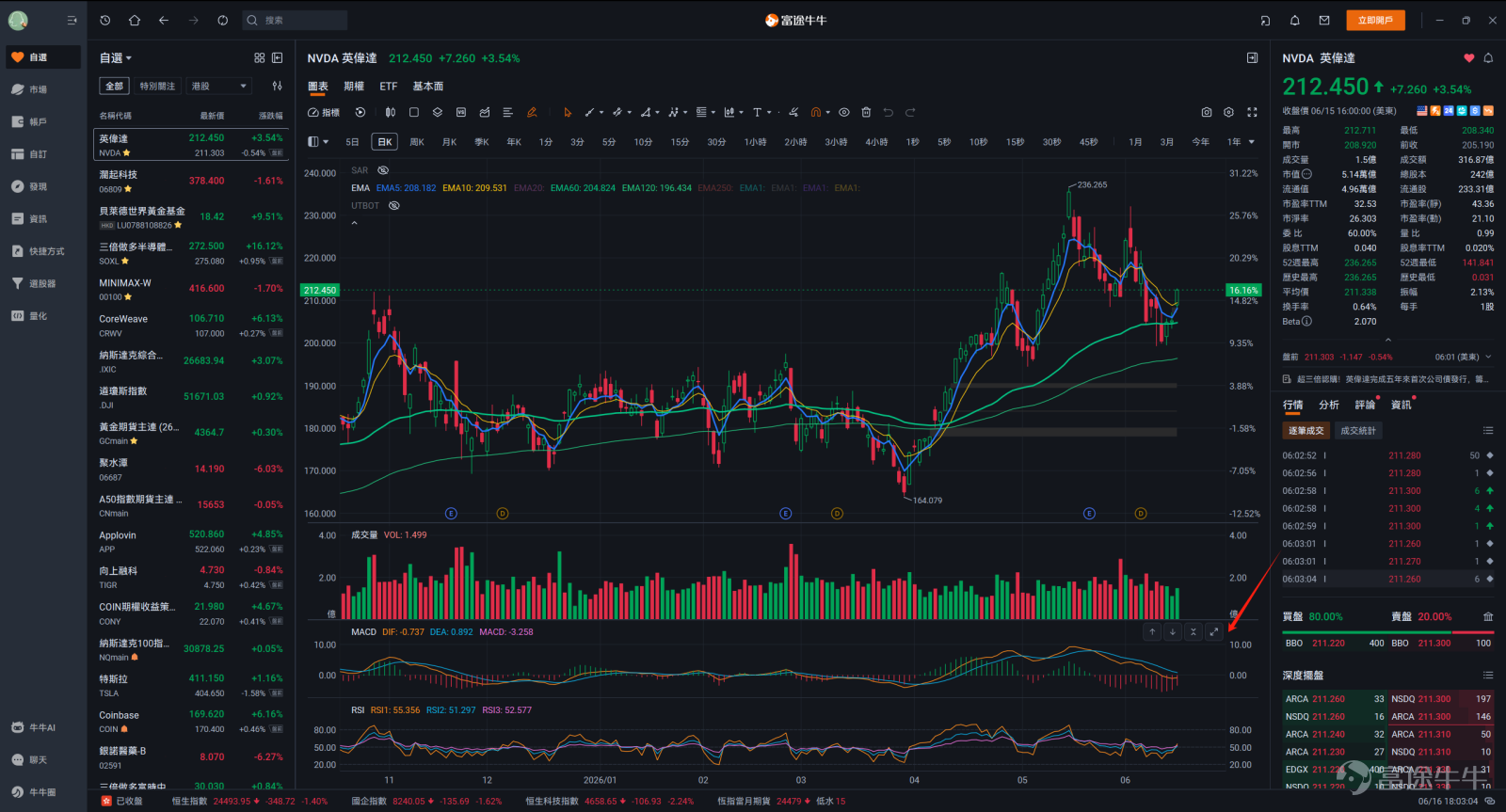Viewport: 1506px width, 812px height.
Task: Open dropdown after 1年 range
Action: tap(1252, 142)
